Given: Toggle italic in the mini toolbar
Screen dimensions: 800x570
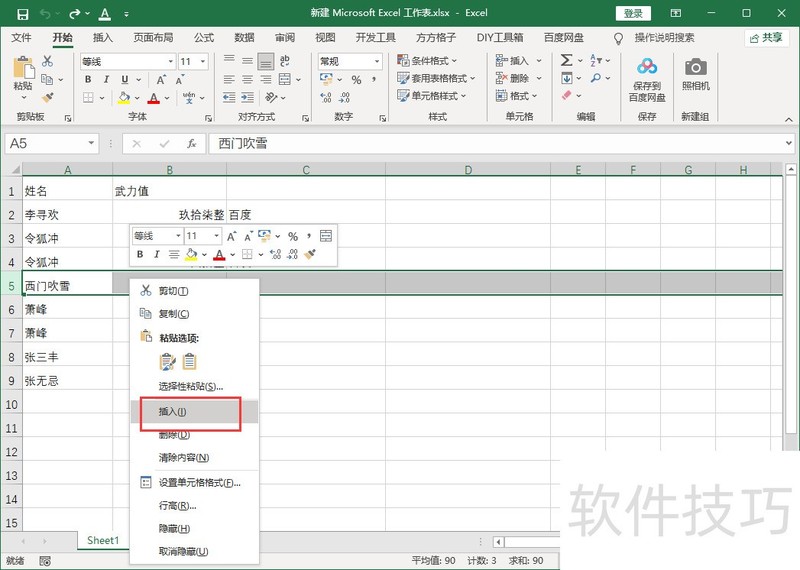Looking at the screenshot, I should [x=157, y=255].
